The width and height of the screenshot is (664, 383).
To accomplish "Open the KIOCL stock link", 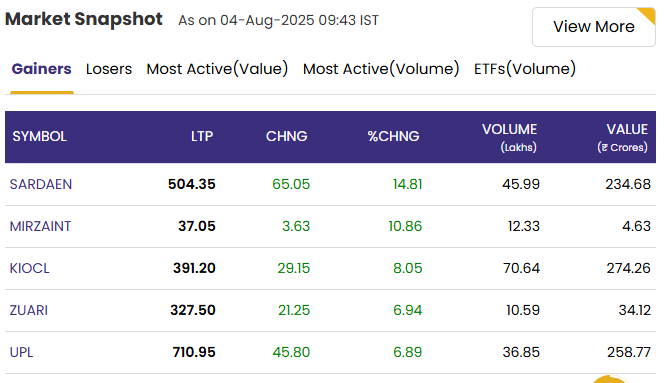I will [x=29, y=268].
